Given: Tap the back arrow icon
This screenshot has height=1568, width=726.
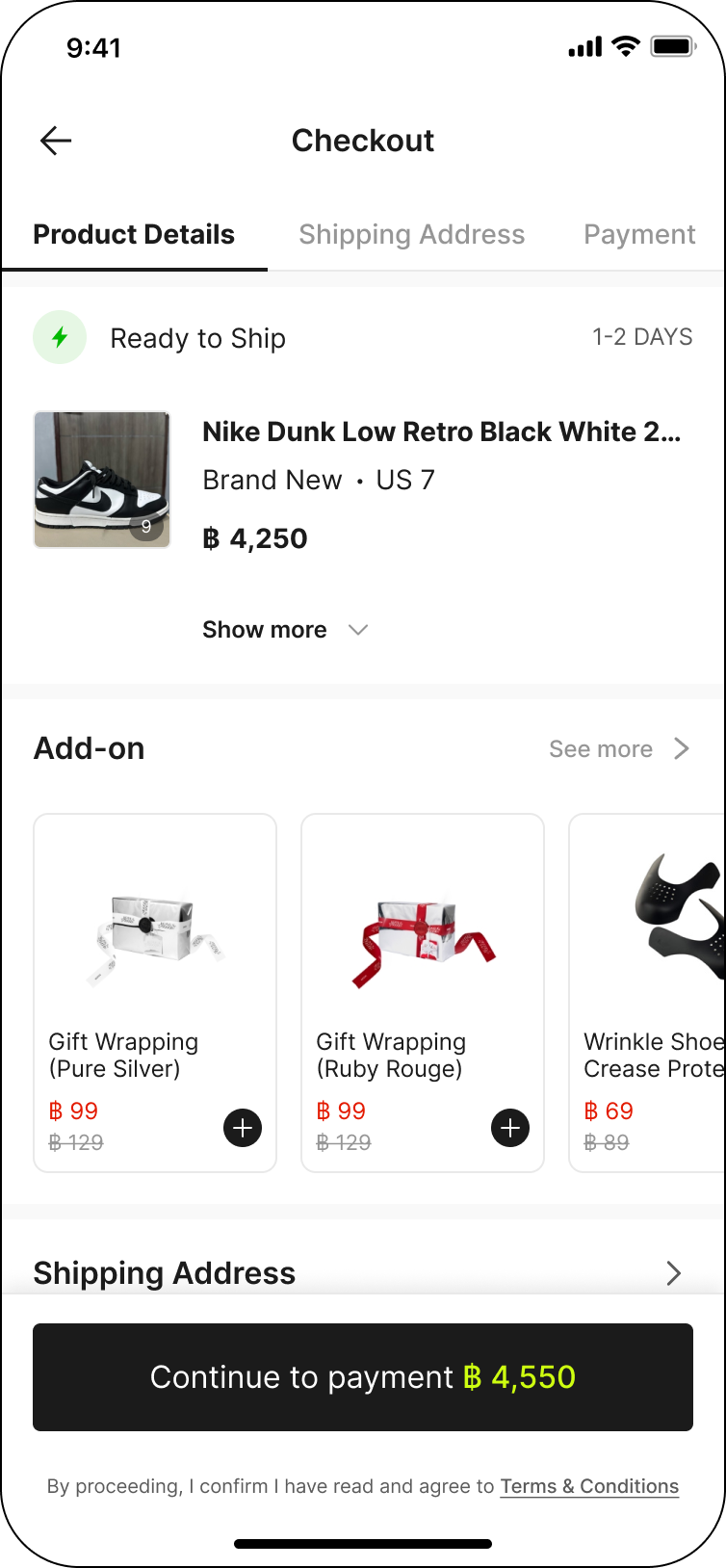Looking at the screenshot, I should (x=56, y=141).
